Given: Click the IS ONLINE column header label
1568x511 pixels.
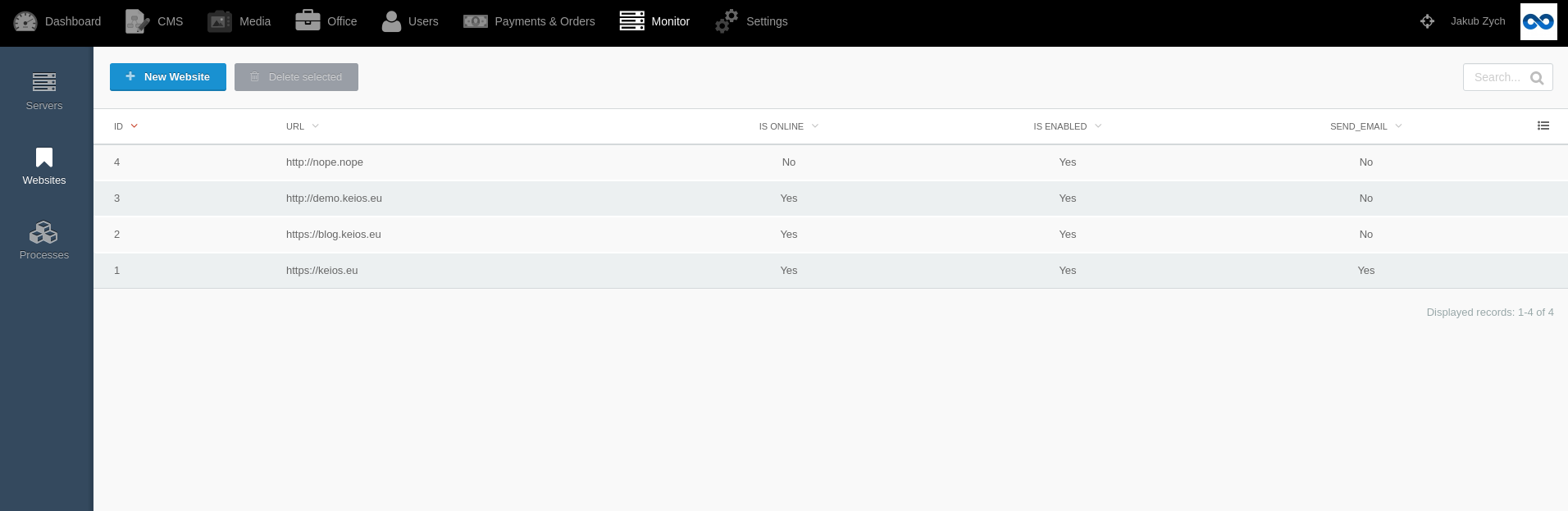Looking at the screenshot, I should [x=782, y=126].
